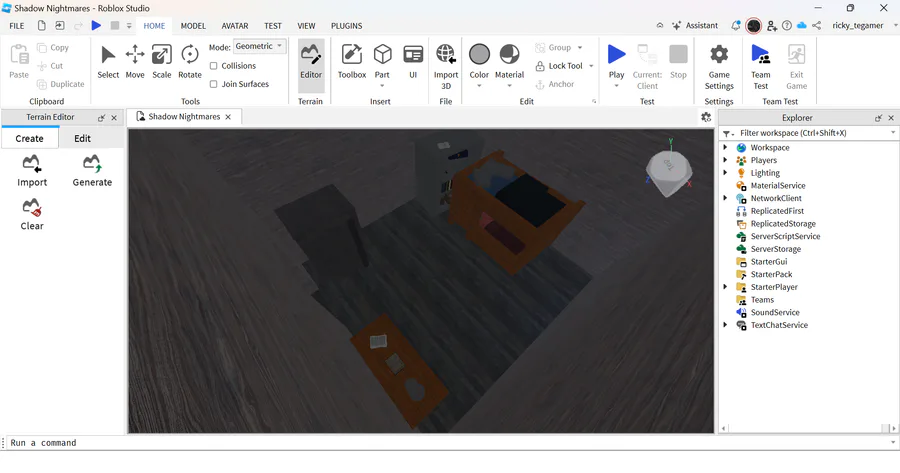
Task: Click the Color swatch circle
Action: pyautogui.click(x=479, y=55)
